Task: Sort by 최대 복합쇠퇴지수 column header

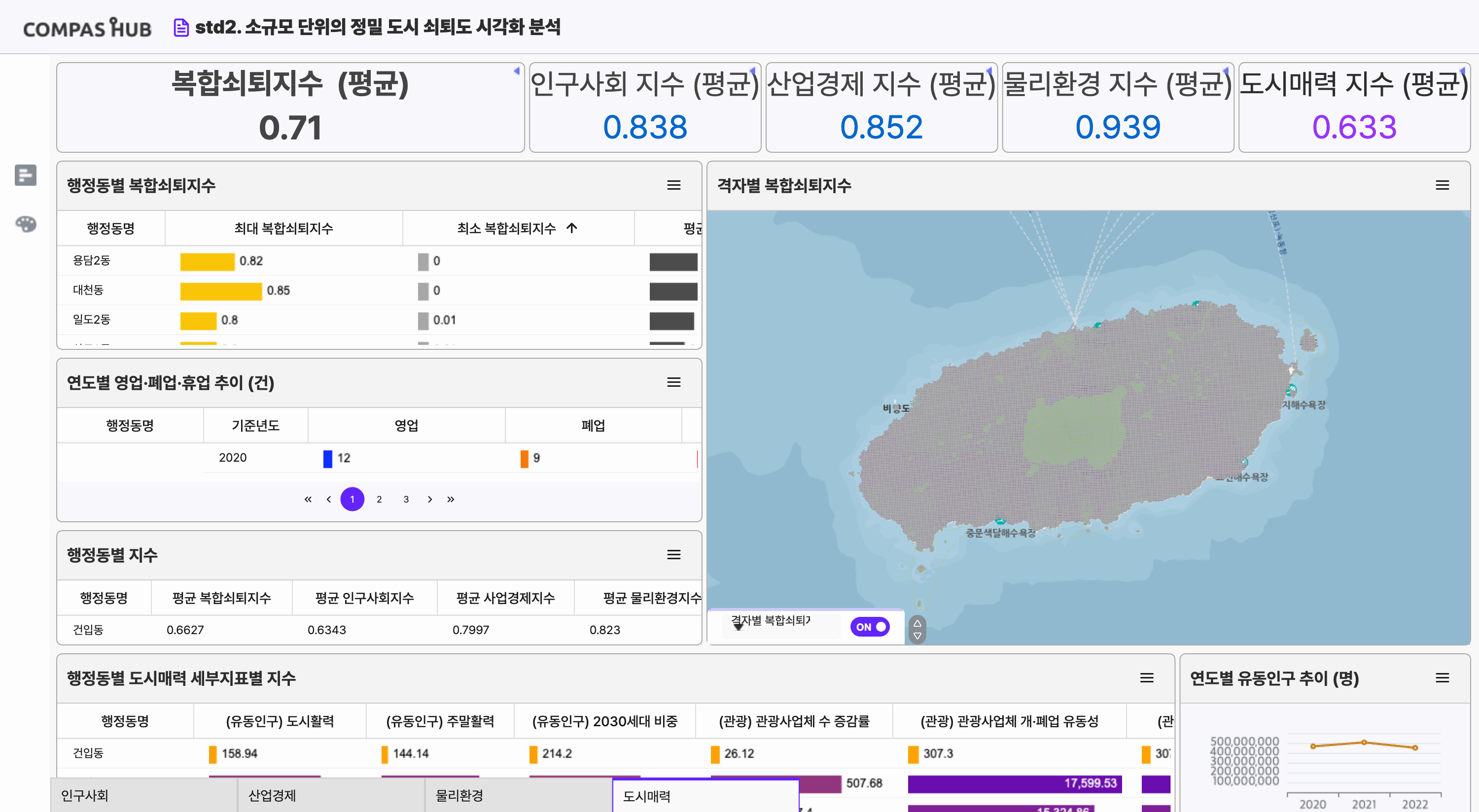Action: [283, 229]
